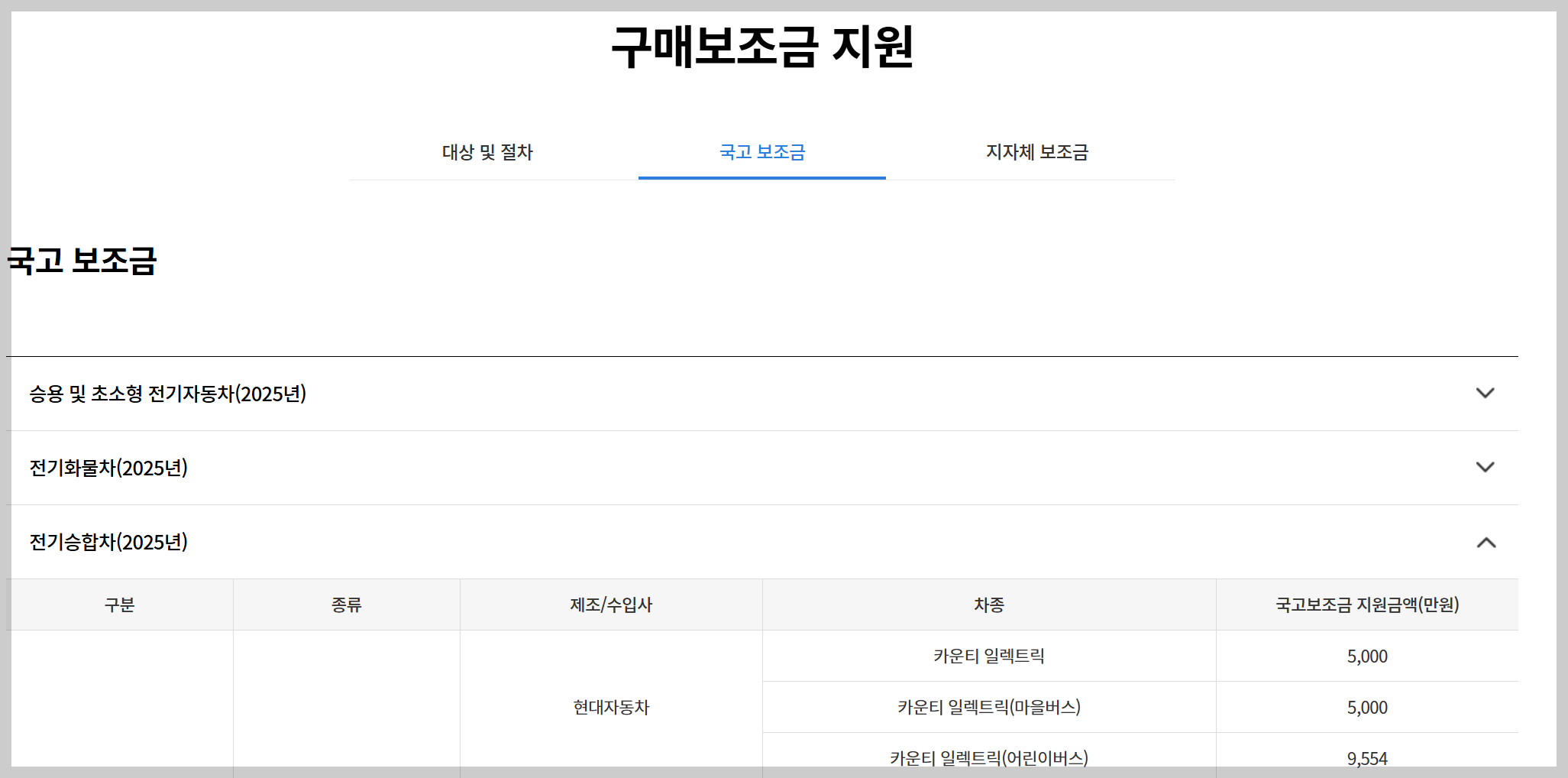Screen dimensions: 1568x778
Task: Select the 카운티 일렉트릭(마을버스) cell
Action: pos(989,707)
